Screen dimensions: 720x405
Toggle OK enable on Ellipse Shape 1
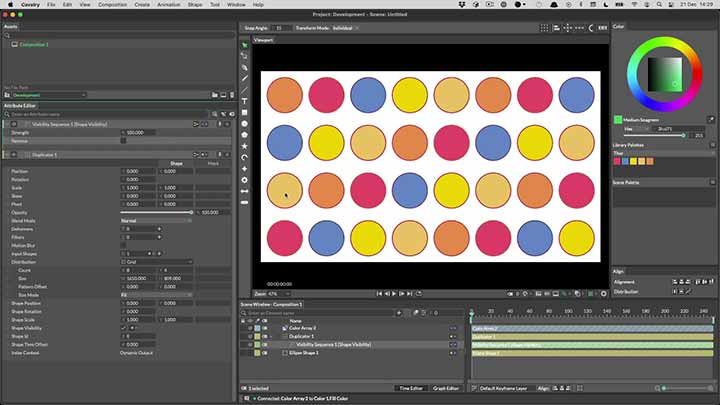(x=265, y=353)
